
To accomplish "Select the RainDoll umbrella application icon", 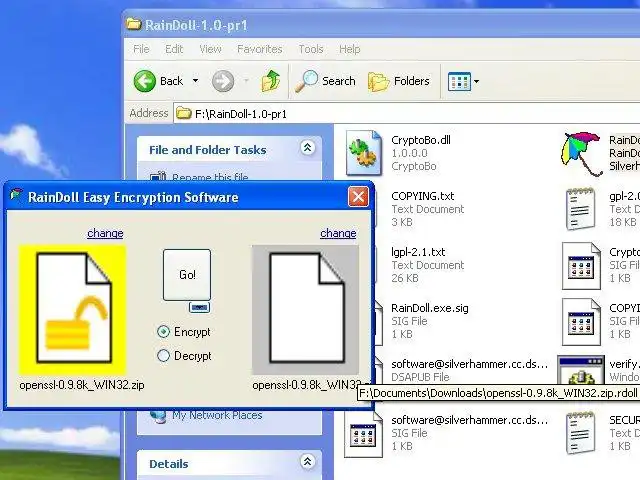I will (581, 153).
